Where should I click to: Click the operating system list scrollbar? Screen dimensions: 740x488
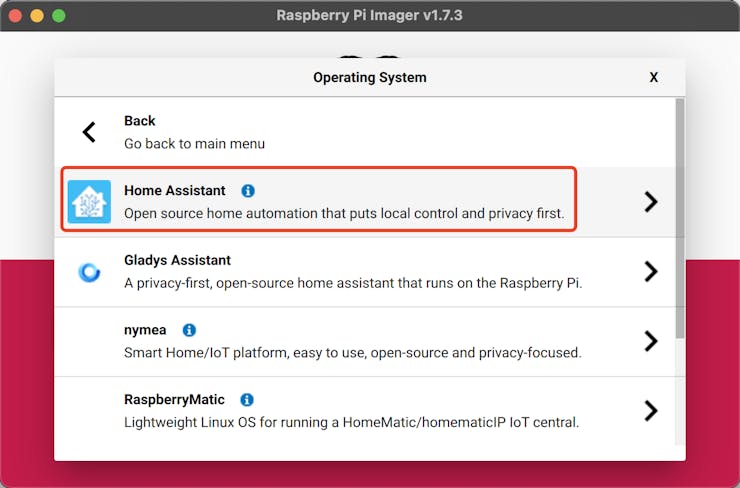680,220
